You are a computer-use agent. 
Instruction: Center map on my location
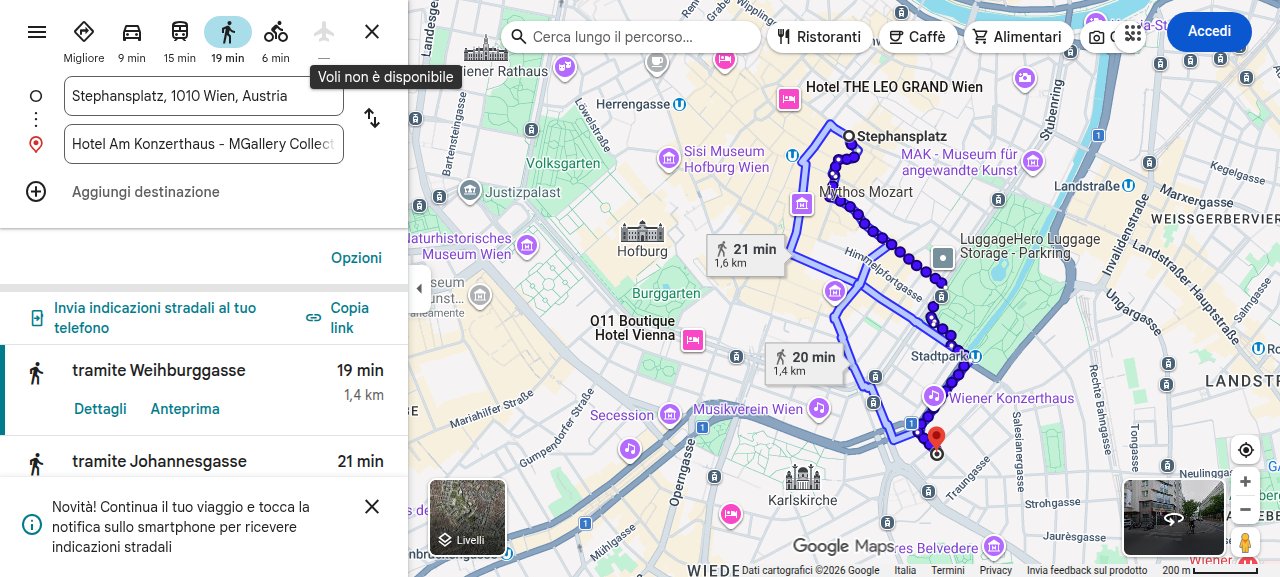coord(1245,450)
